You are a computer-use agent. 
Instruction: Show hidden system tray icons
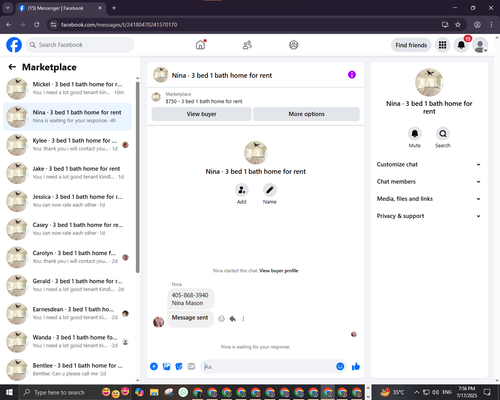tap(417, 392)
